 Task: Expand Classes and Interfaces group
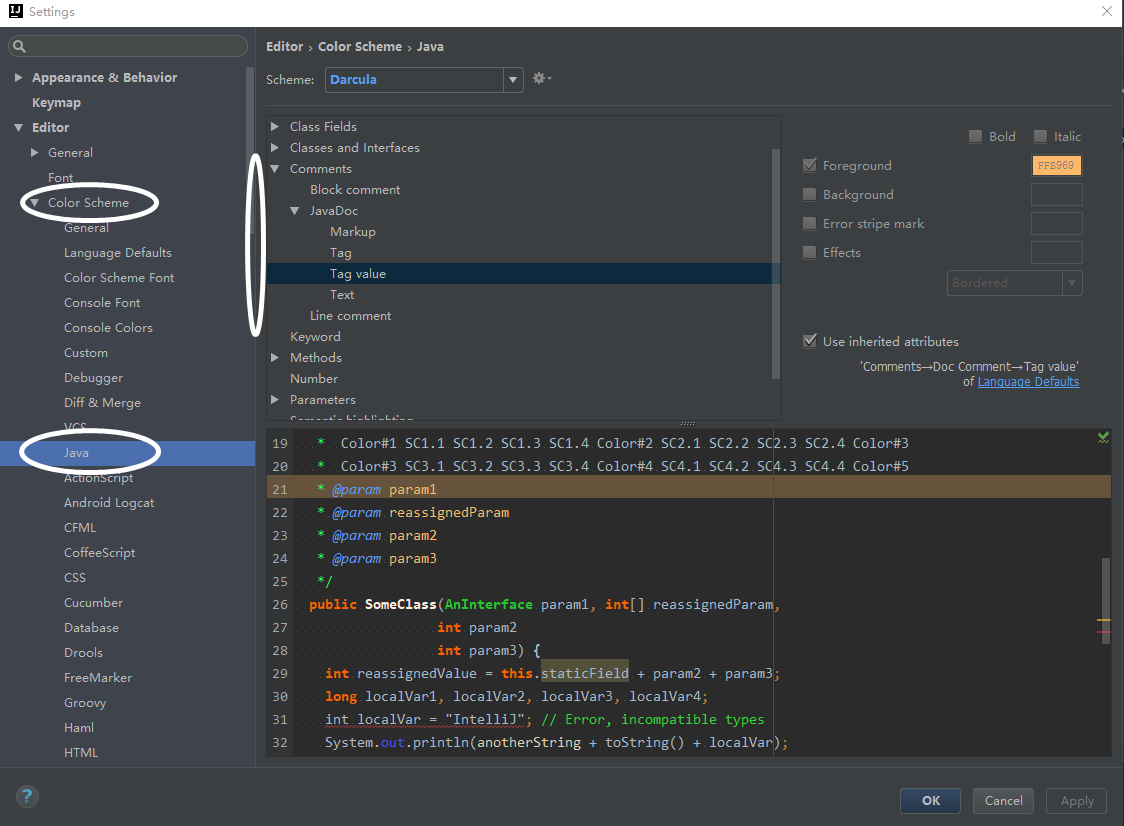point(275,147)
